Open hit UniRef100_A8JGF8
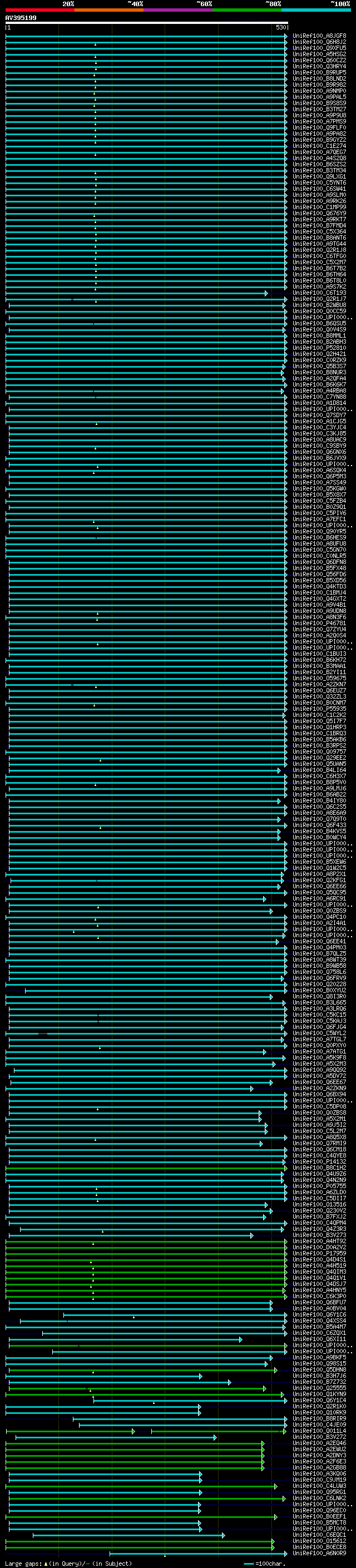 pos(319,36)
